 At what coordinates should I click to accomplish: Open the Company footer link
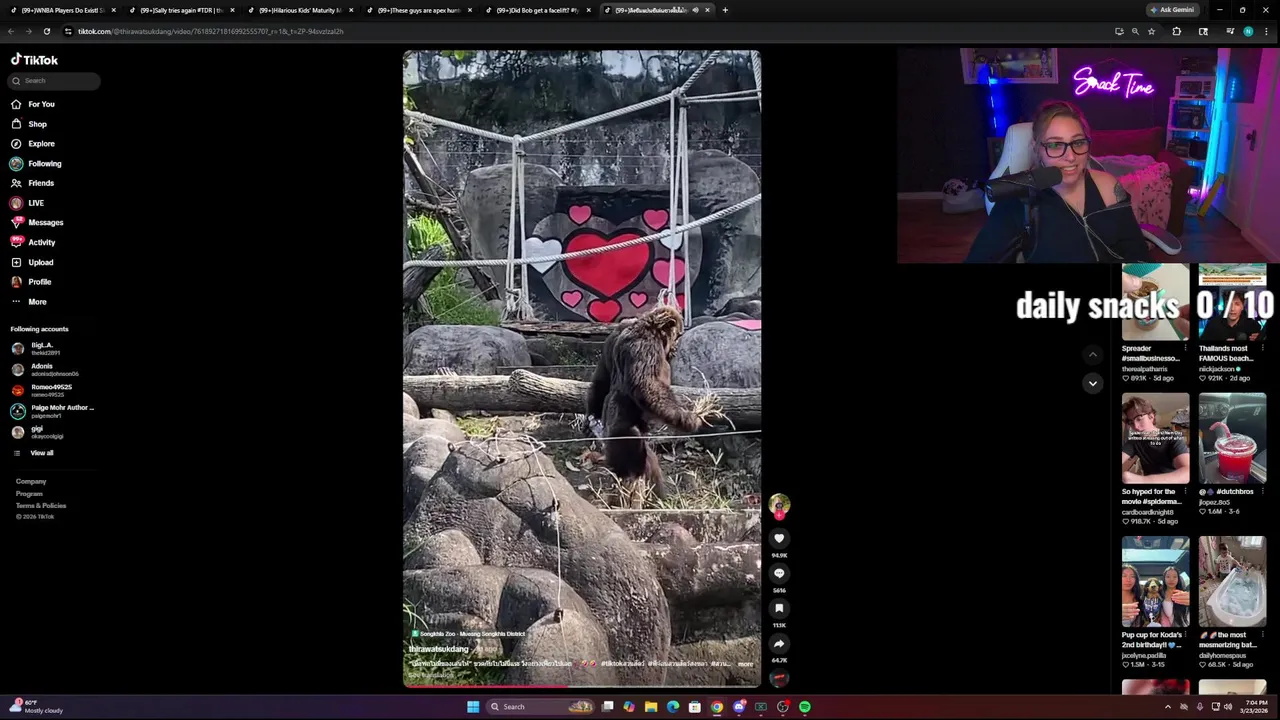point(31,481)
